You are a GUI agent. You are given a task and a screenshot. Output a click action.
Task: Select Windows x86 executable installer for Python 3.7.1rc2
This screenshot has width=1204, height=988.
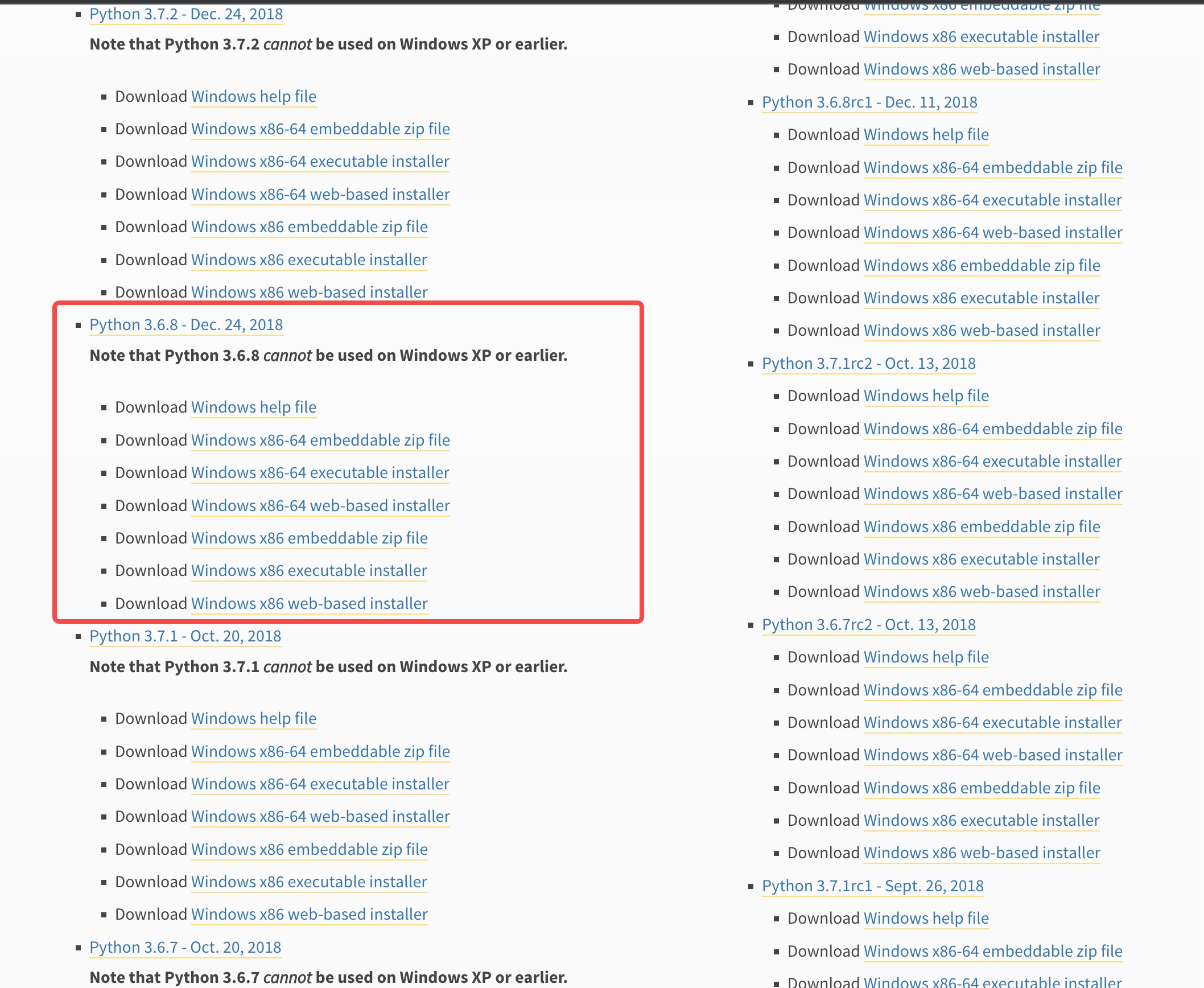tap(982, 559)
